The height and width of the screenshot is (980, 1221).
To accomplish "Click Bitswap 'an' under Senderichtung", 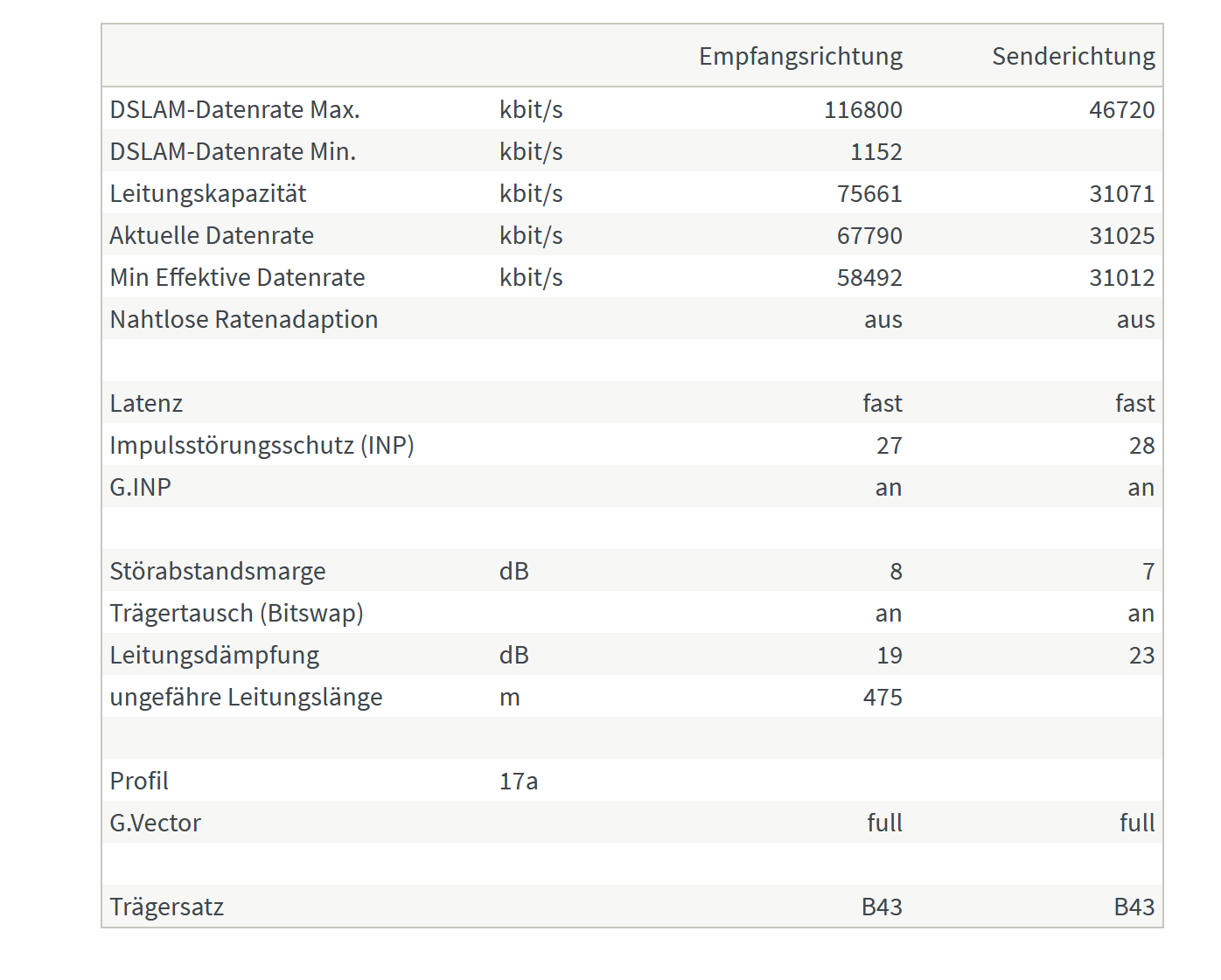I will pos(1141,614).
